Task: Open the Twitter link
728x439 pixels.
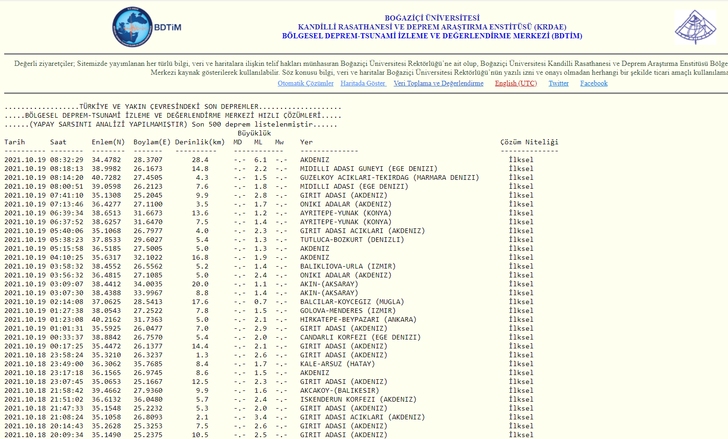Action: (x=558, y=84)
